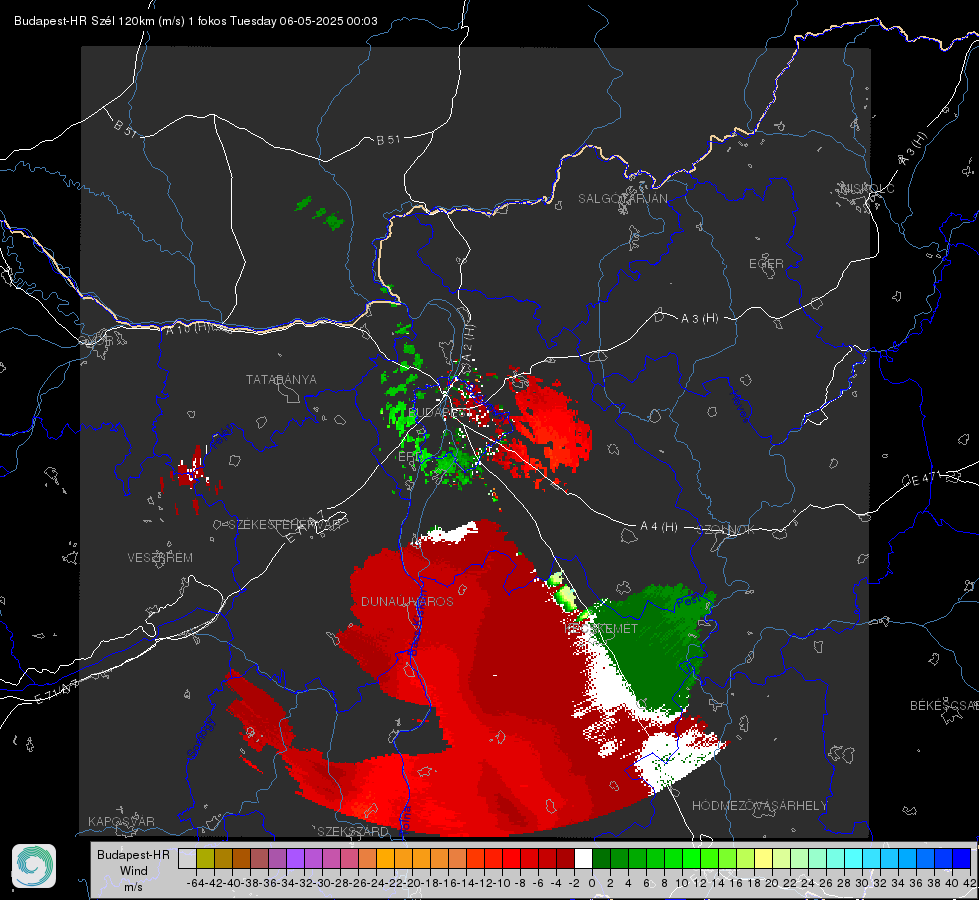Click the MISKOLC city label

pos(867,188)
